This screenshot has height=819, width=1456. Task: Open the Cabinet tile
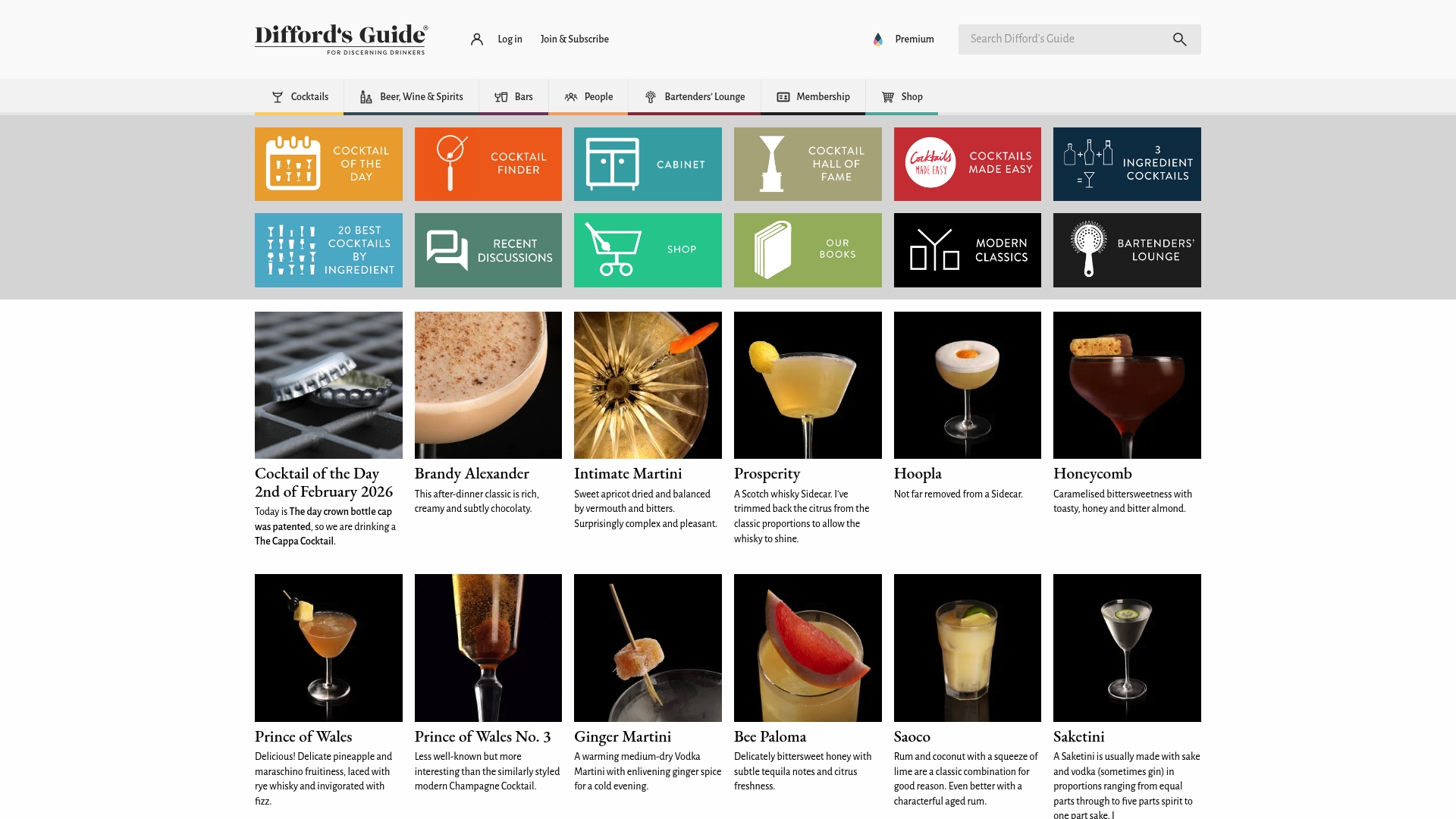point(648,163)
